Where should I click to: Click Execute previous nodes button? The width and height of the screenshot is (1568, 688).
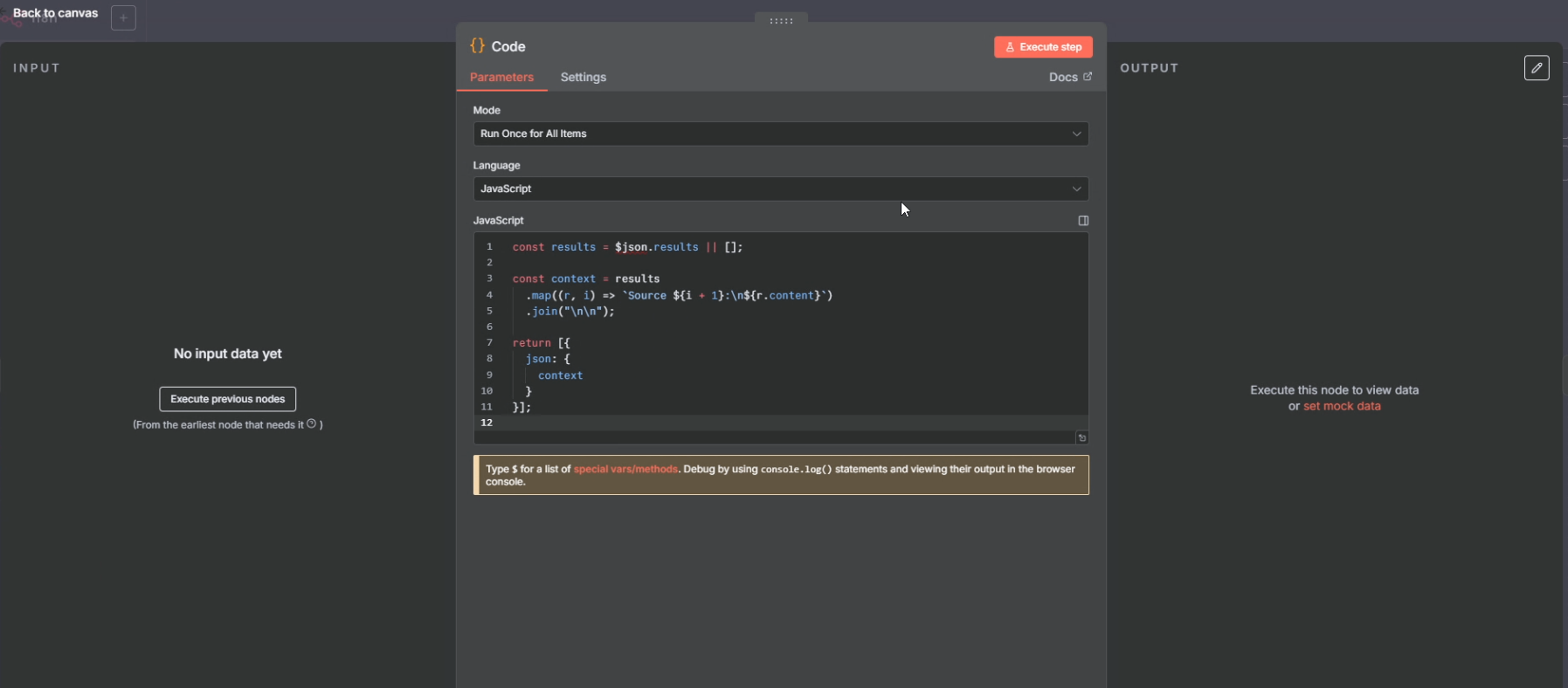tap(227, 399)
